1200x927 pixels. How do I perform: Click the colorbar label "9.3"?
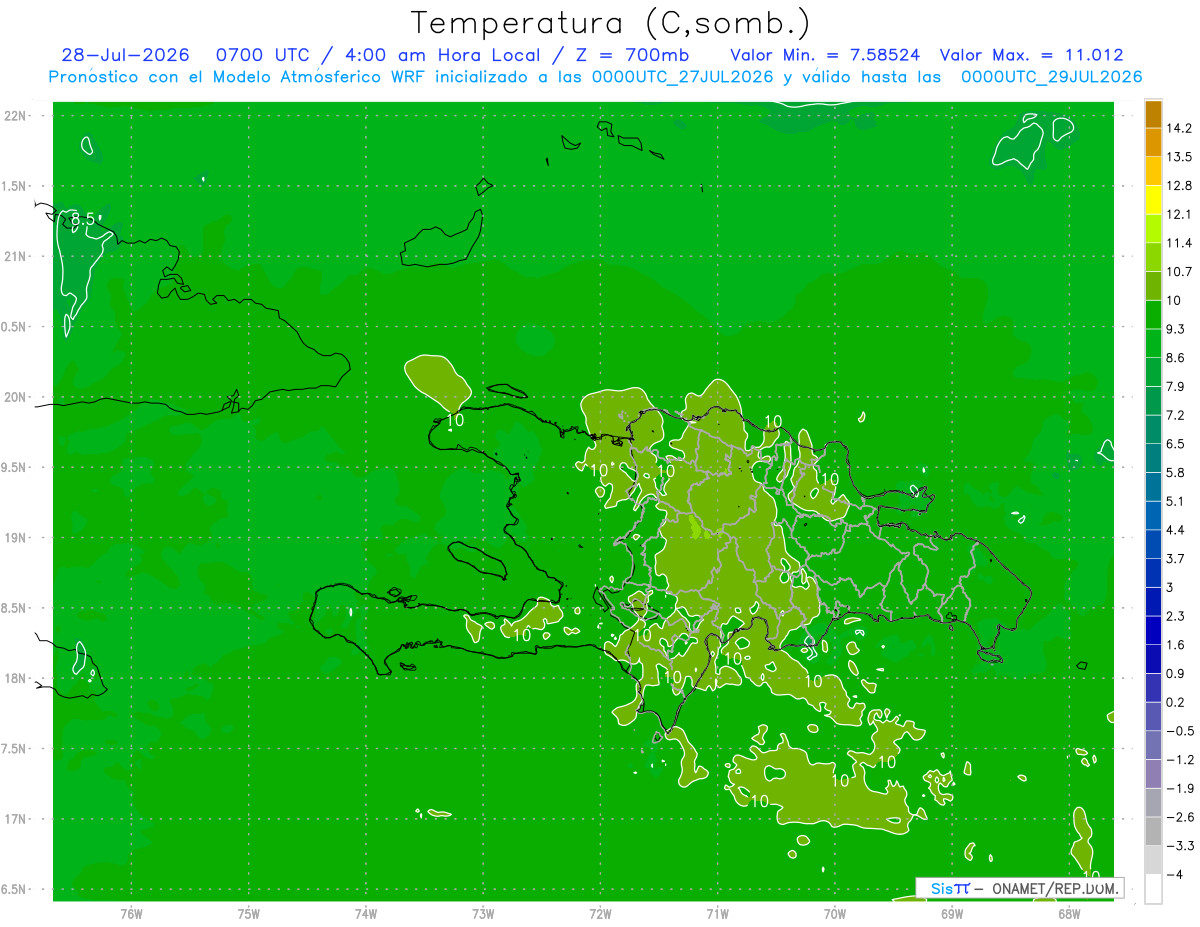point(1175,329)
